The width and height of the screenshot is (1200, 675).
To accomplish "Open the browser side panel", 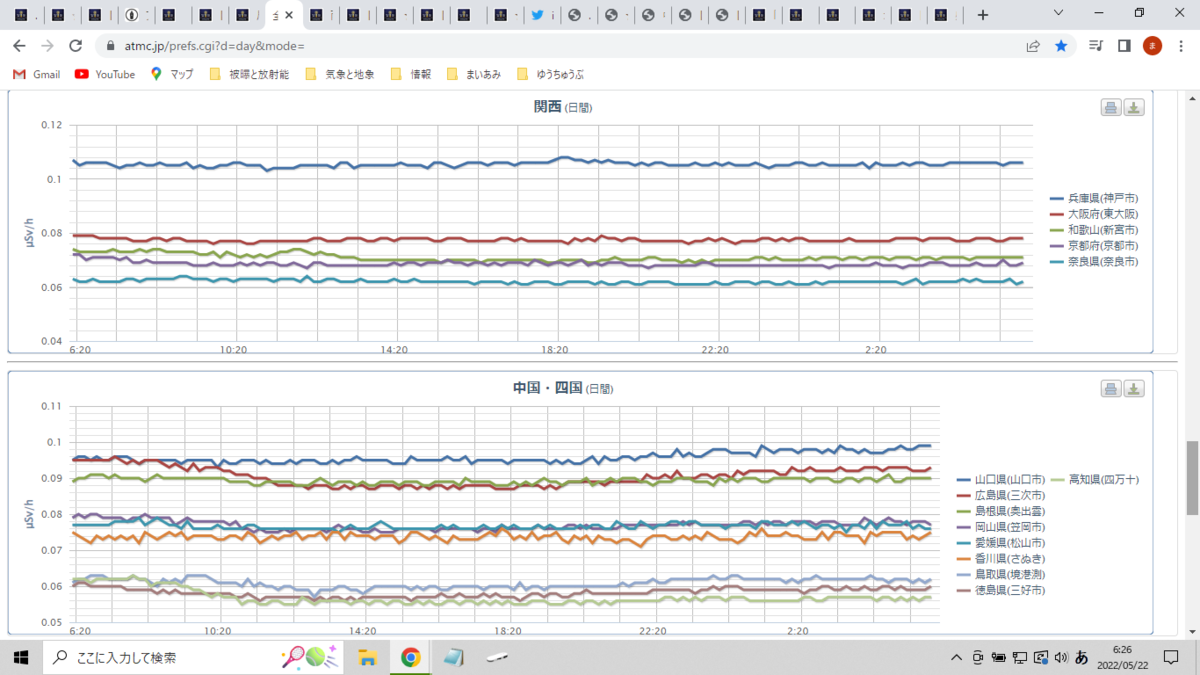I will coord(1124,46).
